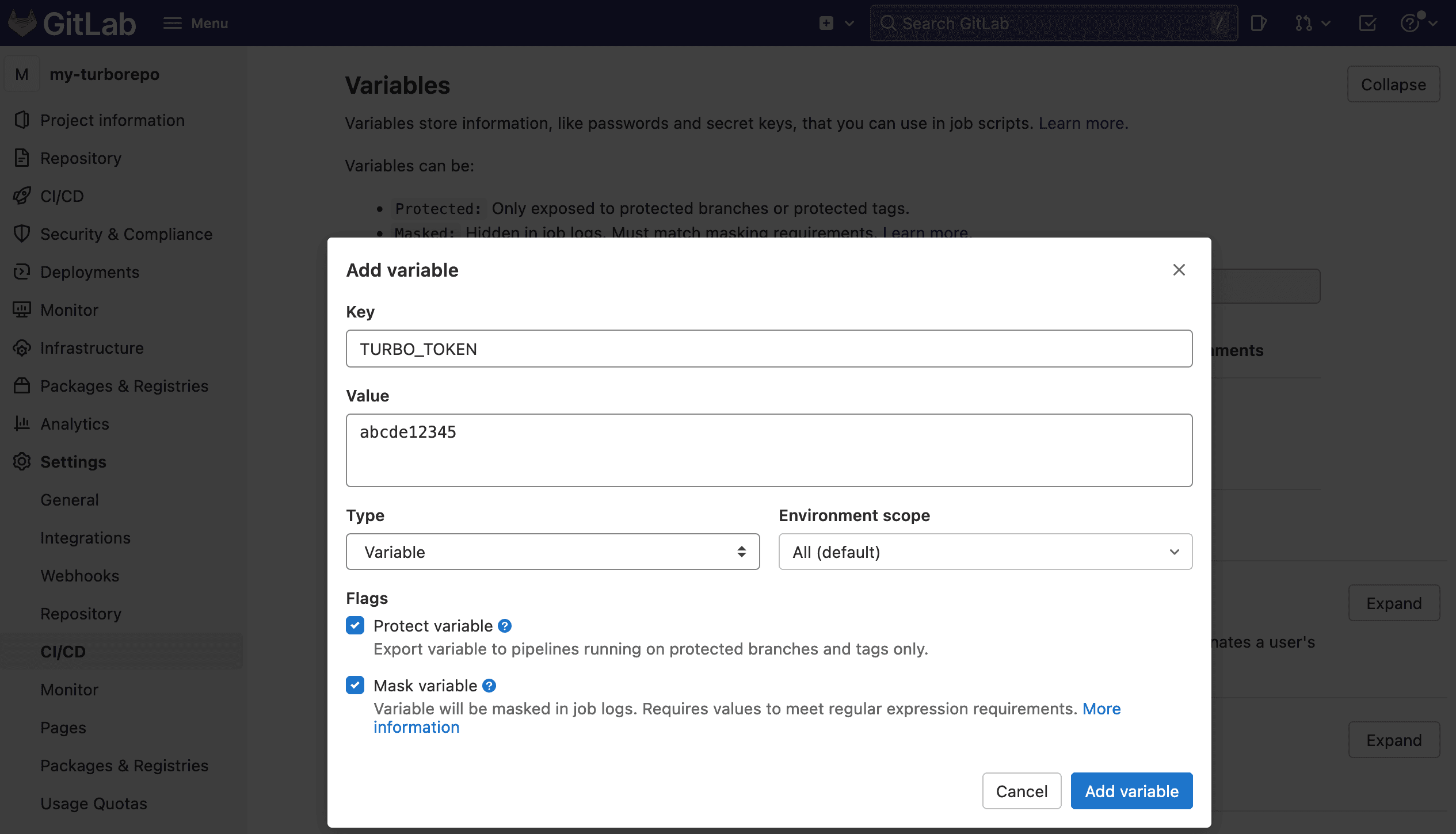
Task: Uncheck the Mask variable option
Action: [355, 685]
